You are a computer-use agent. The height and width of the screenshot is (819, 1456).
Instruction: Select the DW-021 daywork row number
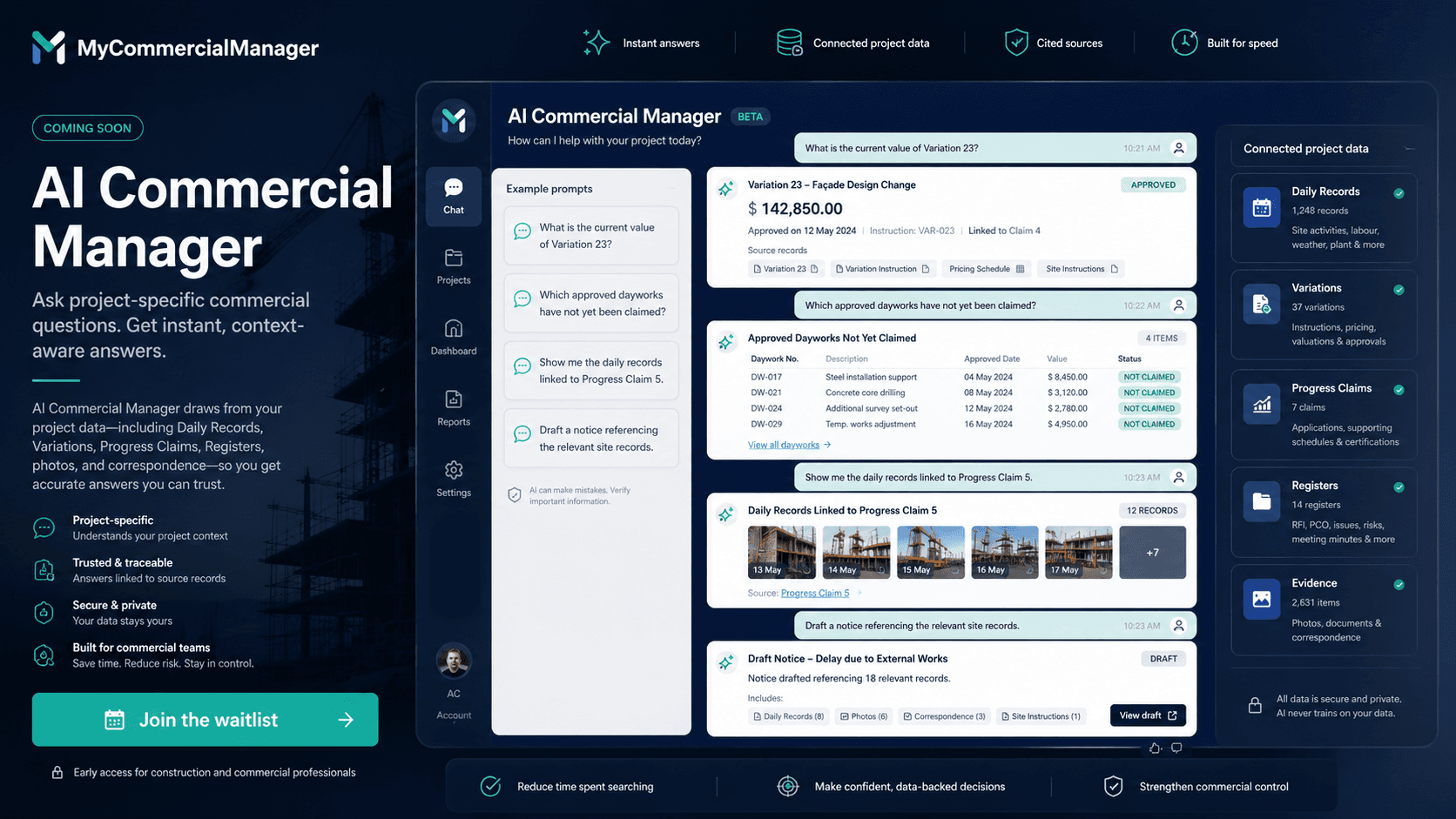click(766, 393)
